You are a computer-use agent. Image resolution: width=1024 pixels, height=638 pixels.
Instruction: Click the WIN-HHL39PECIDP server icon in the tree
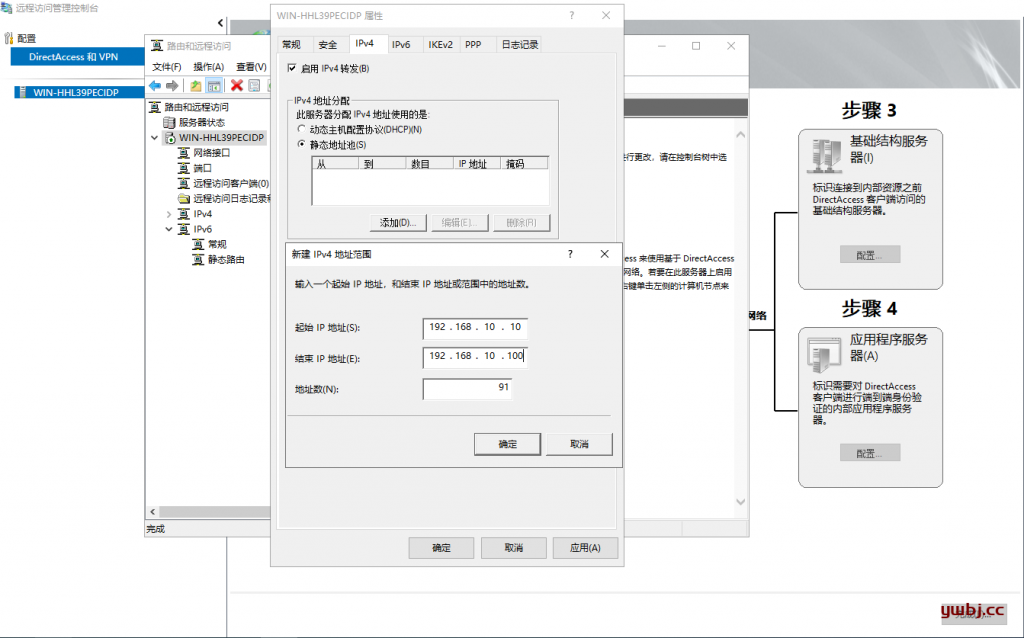[170, 138]
